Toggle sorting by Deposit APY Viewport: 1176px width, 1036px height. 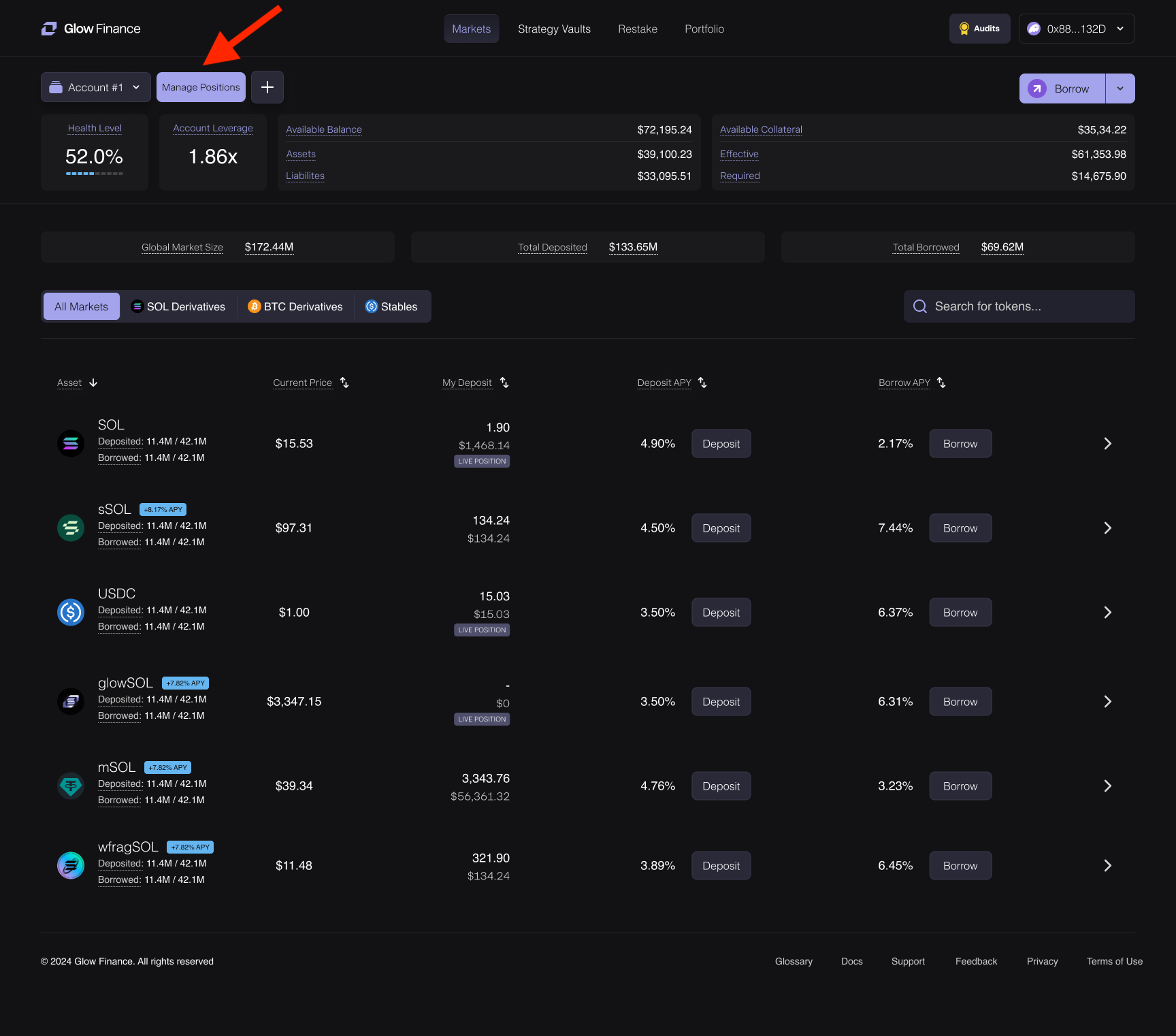[x=702, y=383]
